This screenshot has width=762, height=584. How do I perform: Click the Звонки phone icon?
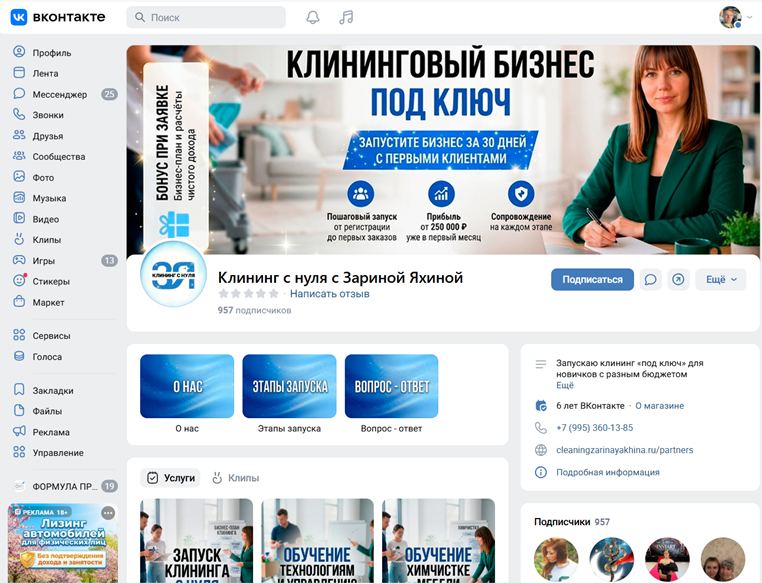tap(19, 115)
